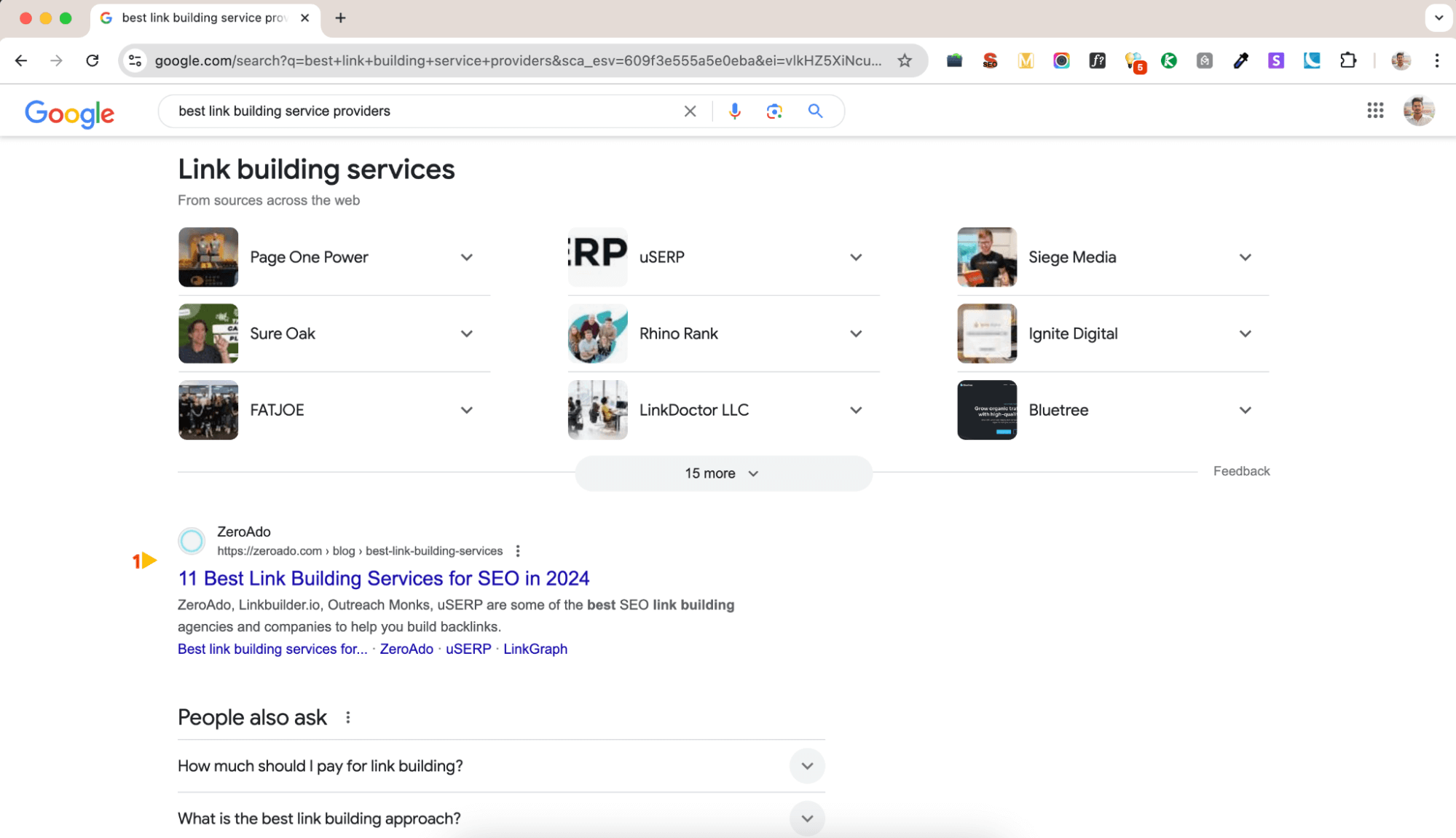1456x838 pixels.
Task: Open the SEO extension from the toolbar
Action: (990, 60)
